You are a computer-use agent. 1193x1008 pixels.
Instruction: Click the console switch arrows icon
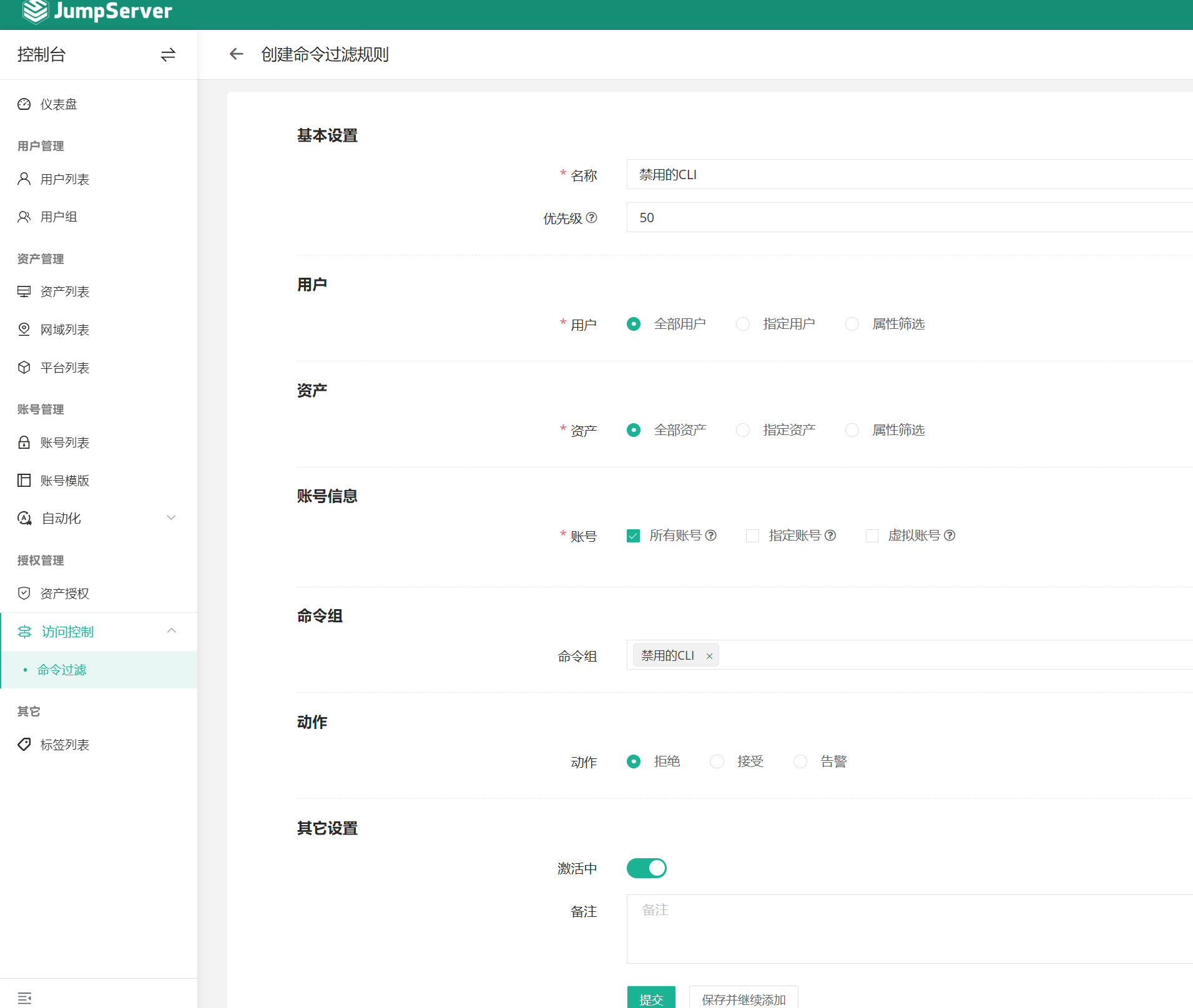click(x=168, y=55)
